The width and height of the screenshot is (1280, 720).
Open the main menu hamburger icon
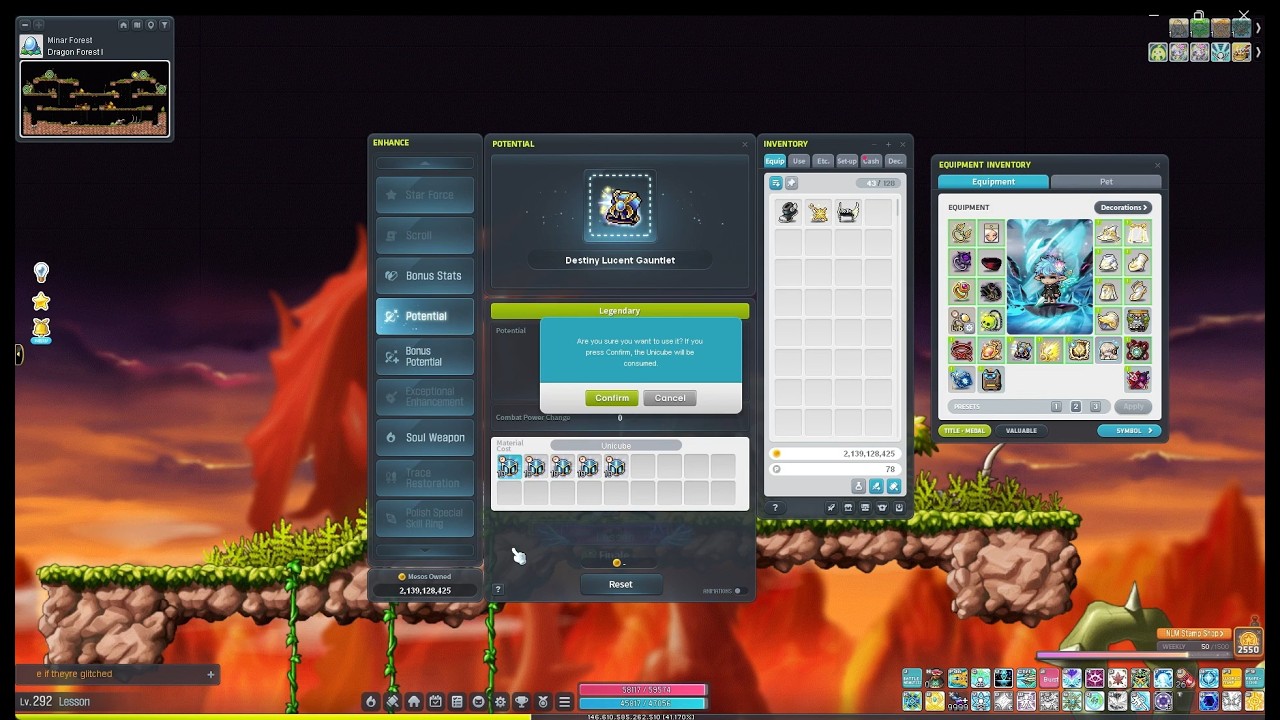pyautogui.click(x=564, y=702)
